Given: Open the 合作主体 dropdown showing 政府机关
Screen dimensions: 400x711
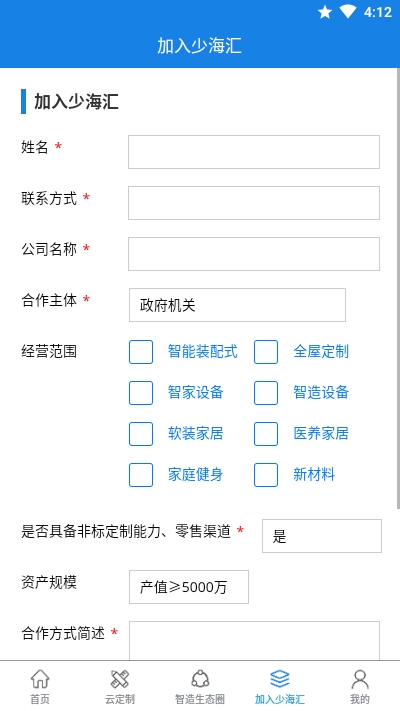Looking at the screenshot, I should (x=237, y=305).
